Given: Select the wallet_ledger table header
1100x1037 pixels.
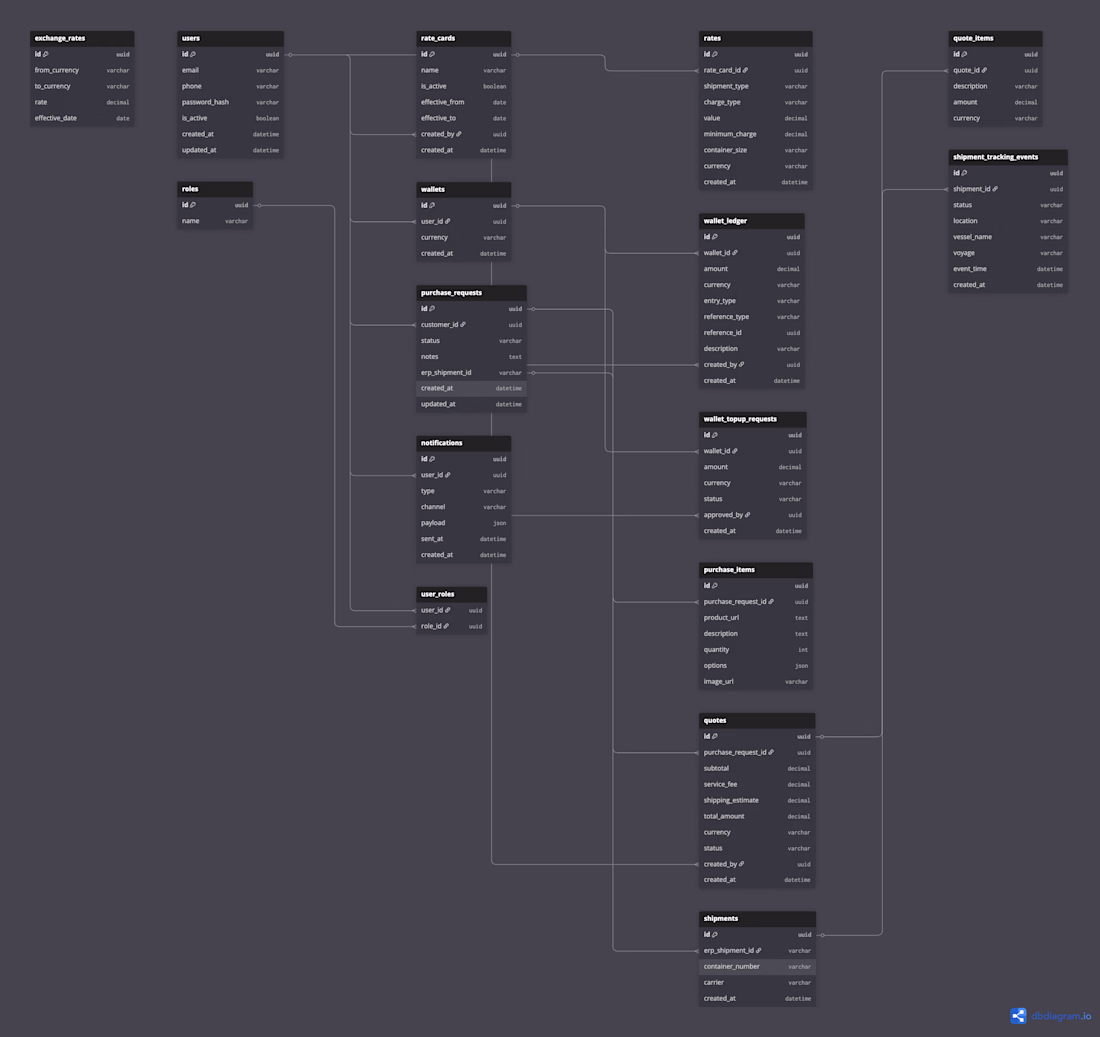Looking at the screenshot, I should click(751, 221).
